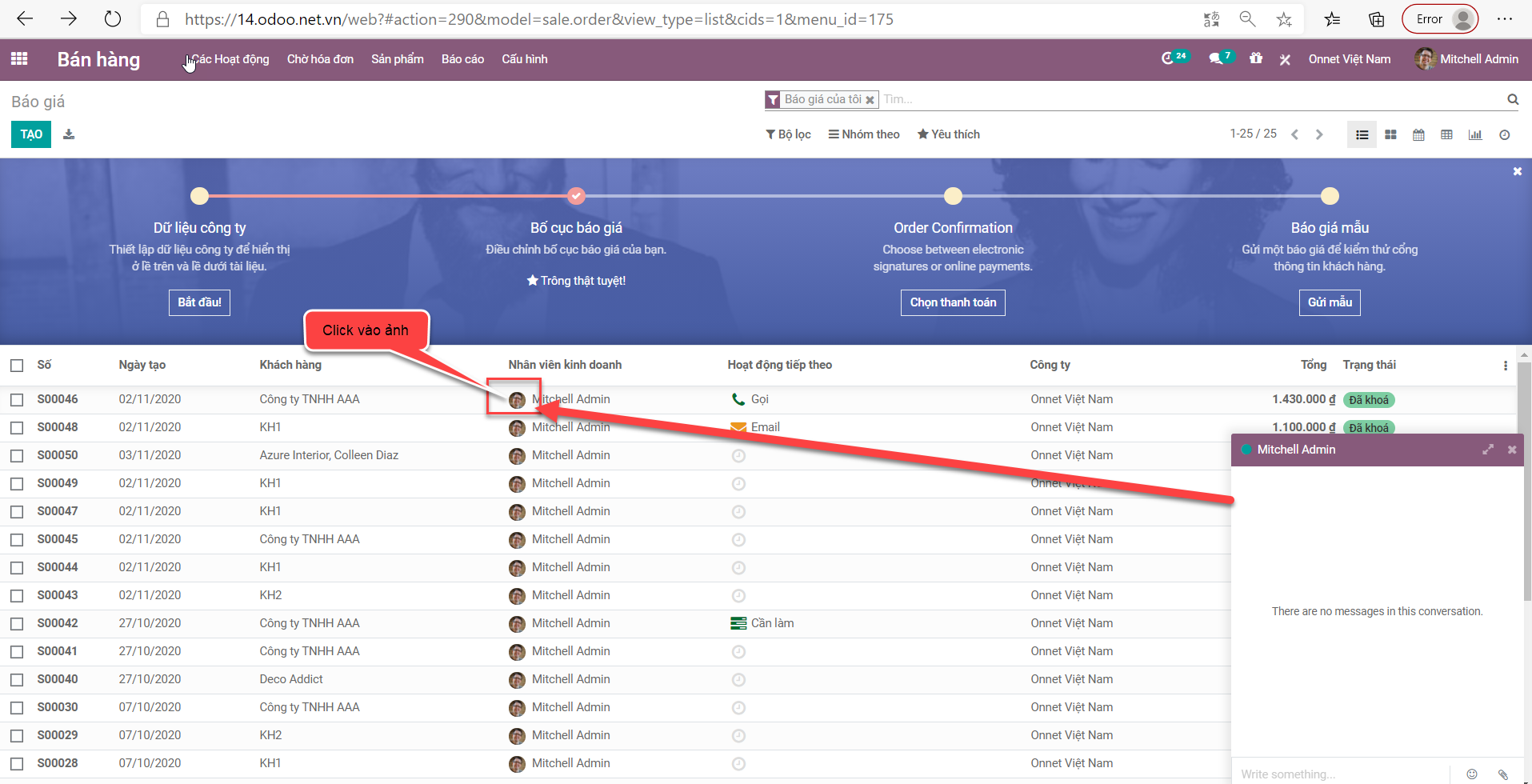Switch to graph chart view
This screenshot has height=784, width=1532.
(1474, 134)
